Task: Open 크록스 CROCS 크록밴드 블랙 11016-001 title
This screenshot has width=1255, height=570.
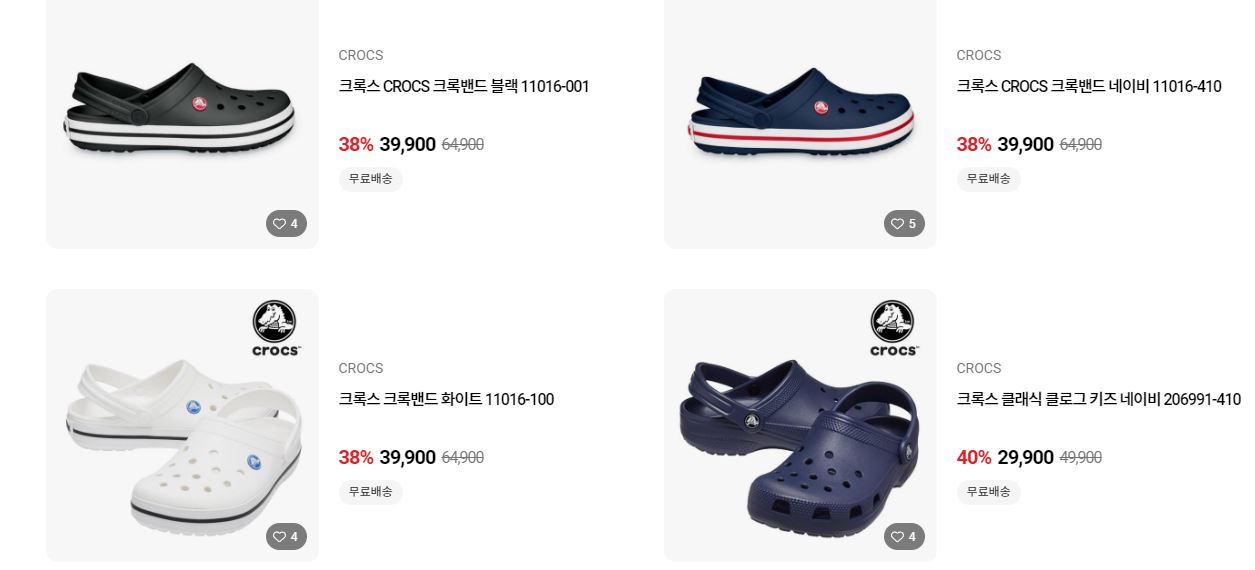Action: [x=464, y=87]
